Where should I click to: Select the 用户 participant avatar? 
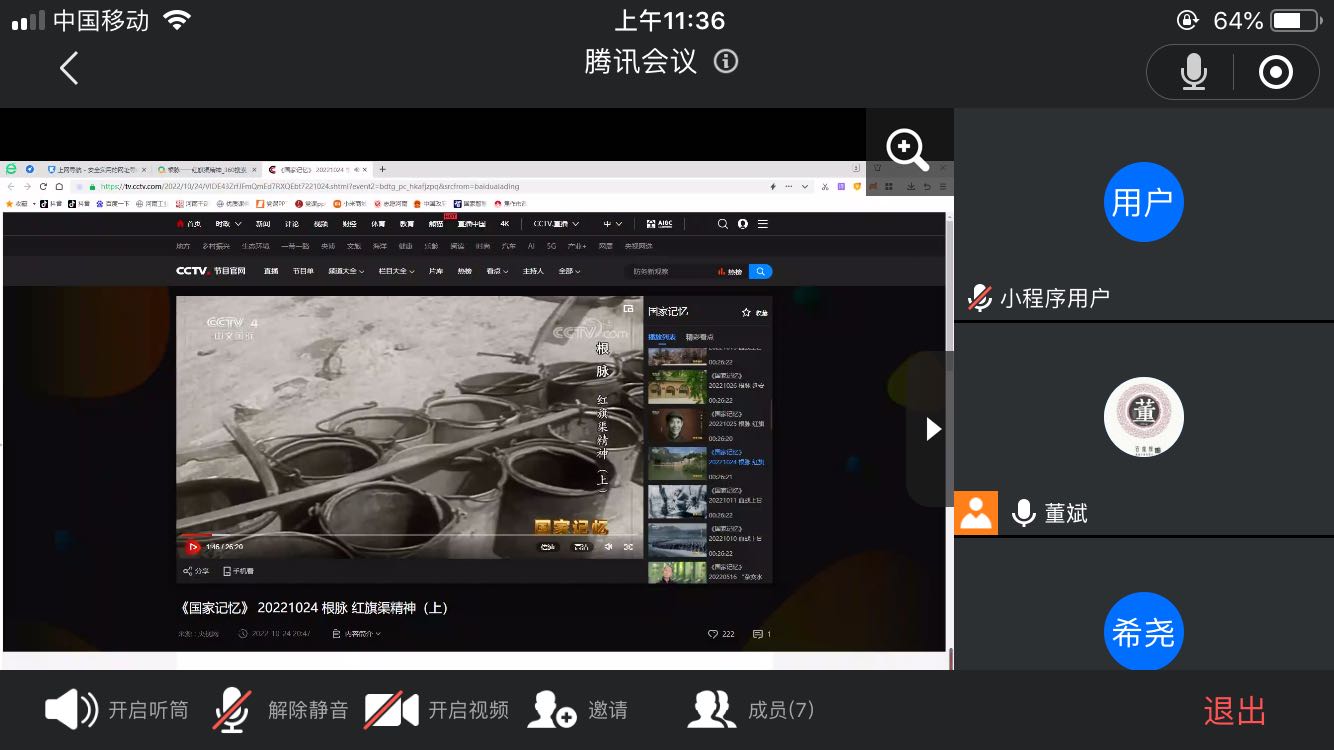tap(1143, 203)
